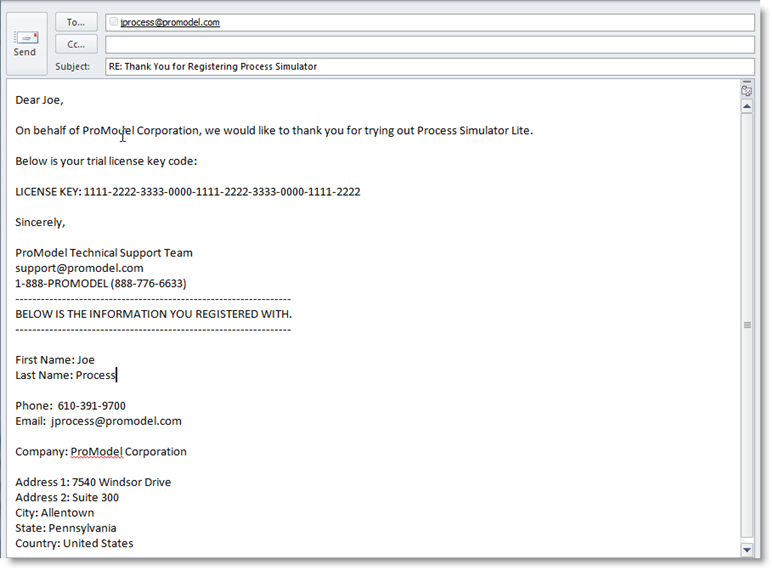
Task: Click the misspelled 'ProModel' in Company line
Action: 96,452
